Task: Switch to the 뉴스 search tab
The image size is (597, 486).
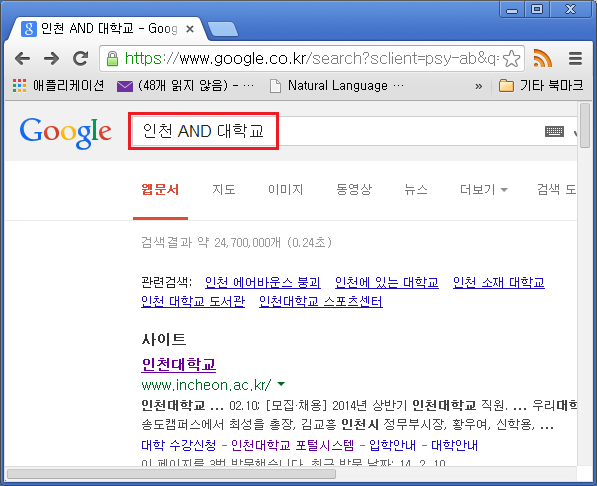Action: [416, 189]
